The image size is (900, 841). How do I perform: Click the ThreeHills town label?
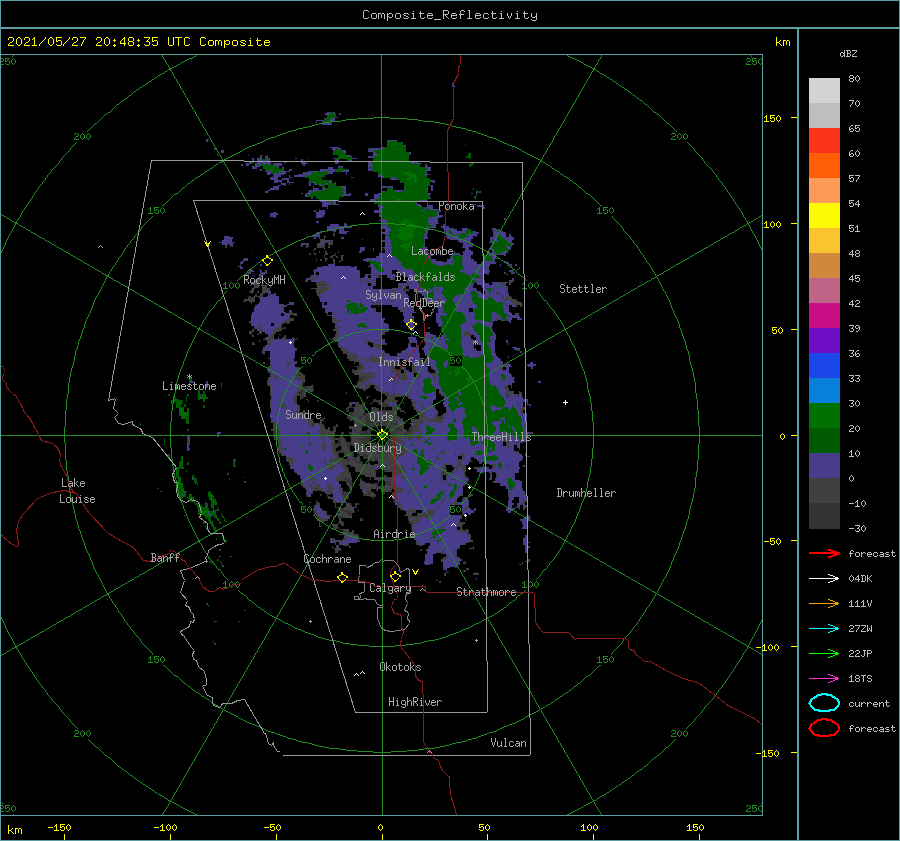(501, 437)
